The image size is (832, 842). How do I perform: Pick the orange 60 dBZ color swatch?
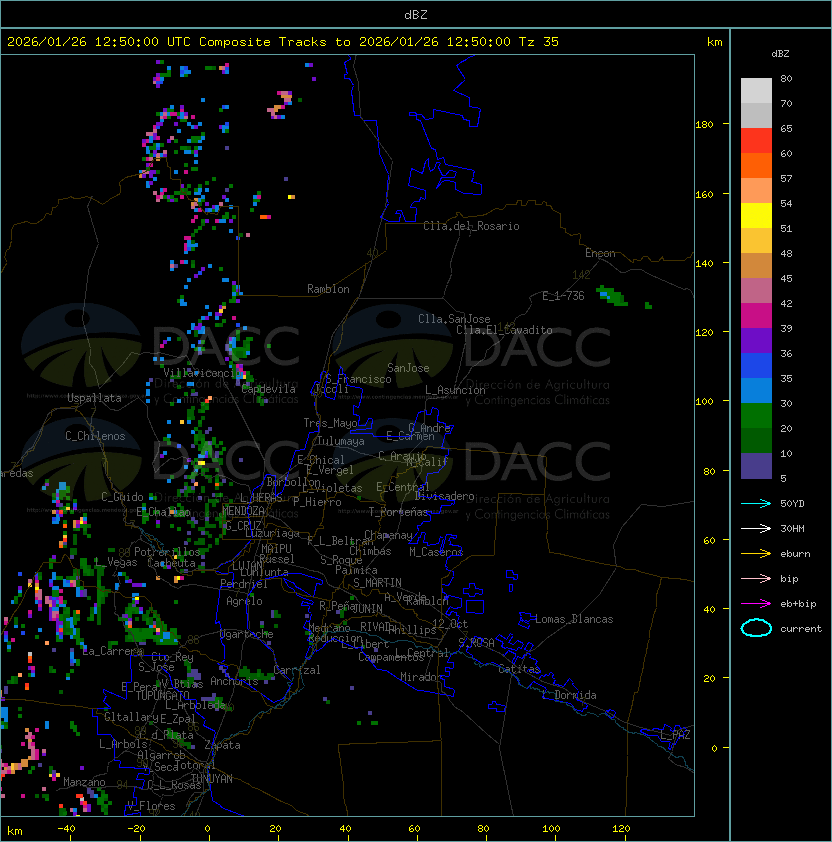coord(756,165)
